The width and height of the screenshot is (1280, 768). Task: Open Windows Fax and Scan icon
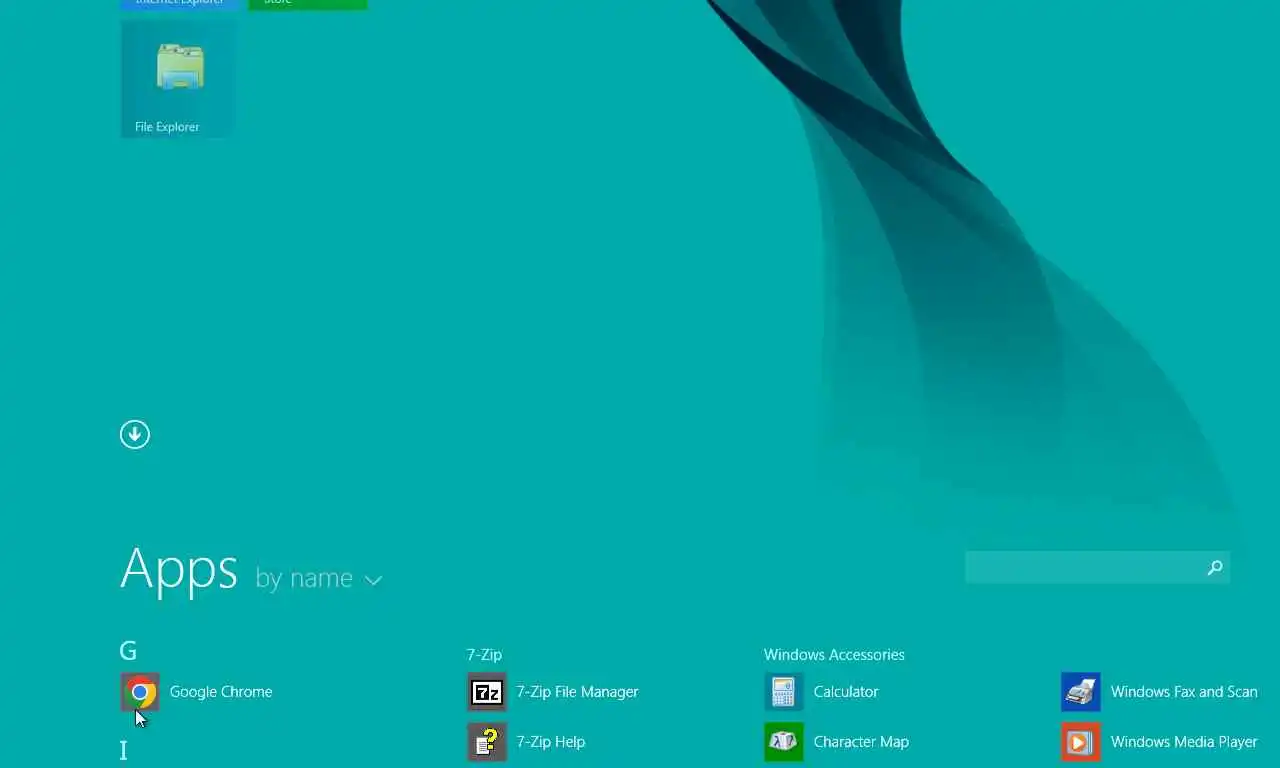pos(1081,692)
